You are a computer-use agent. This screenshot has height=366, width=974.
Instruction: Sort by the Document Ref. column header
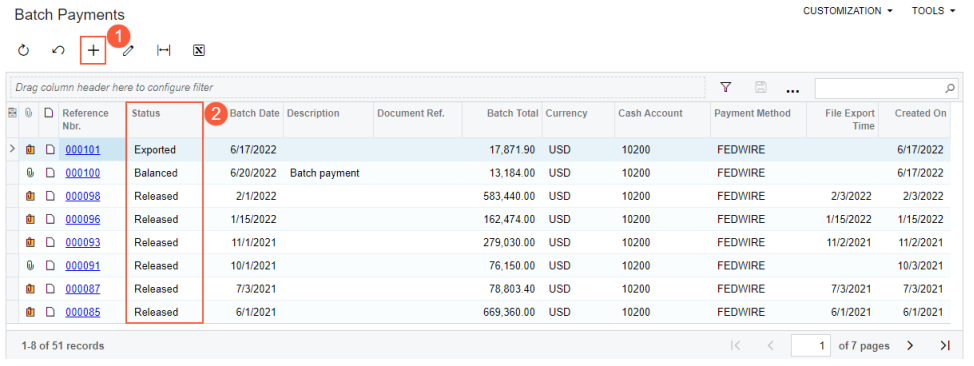411,113
